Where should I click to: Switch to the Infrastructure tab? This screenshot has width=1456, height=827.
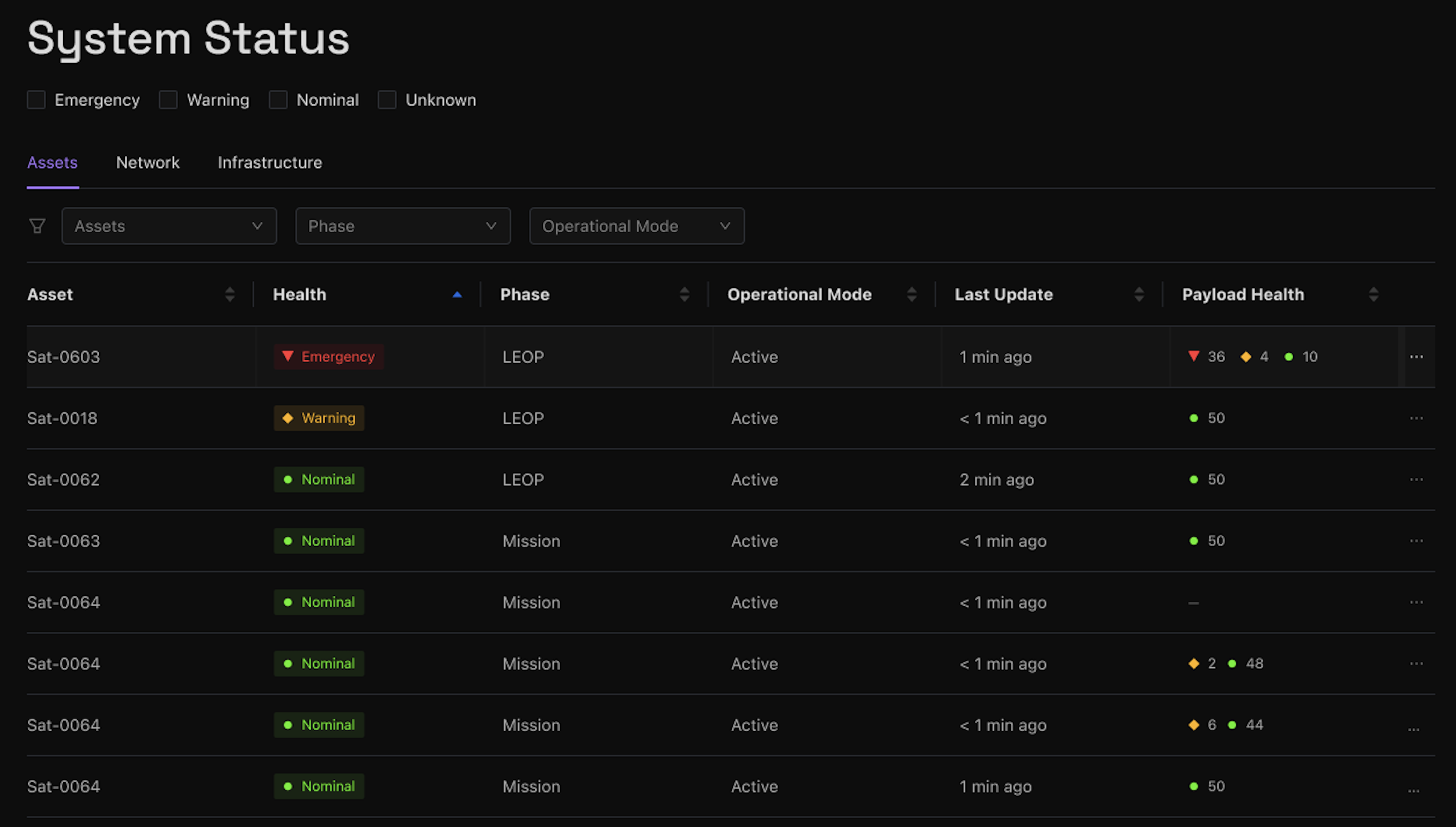(x=270, y=163)
